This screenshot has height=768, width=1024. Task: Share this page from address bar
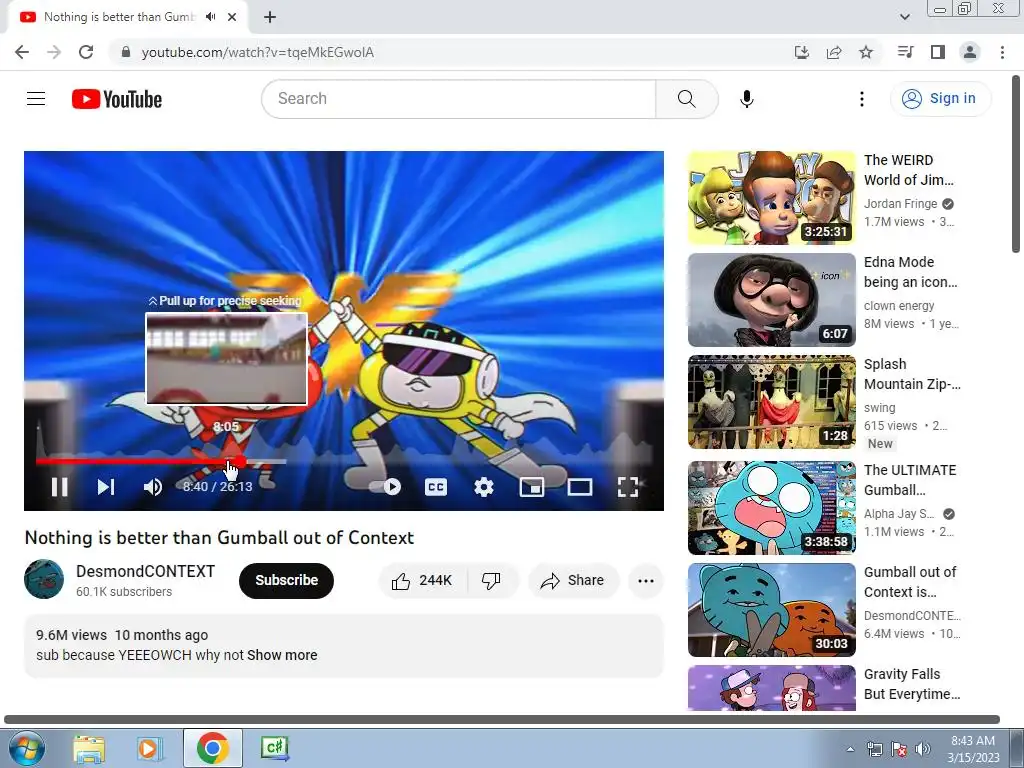coord(834,52)
